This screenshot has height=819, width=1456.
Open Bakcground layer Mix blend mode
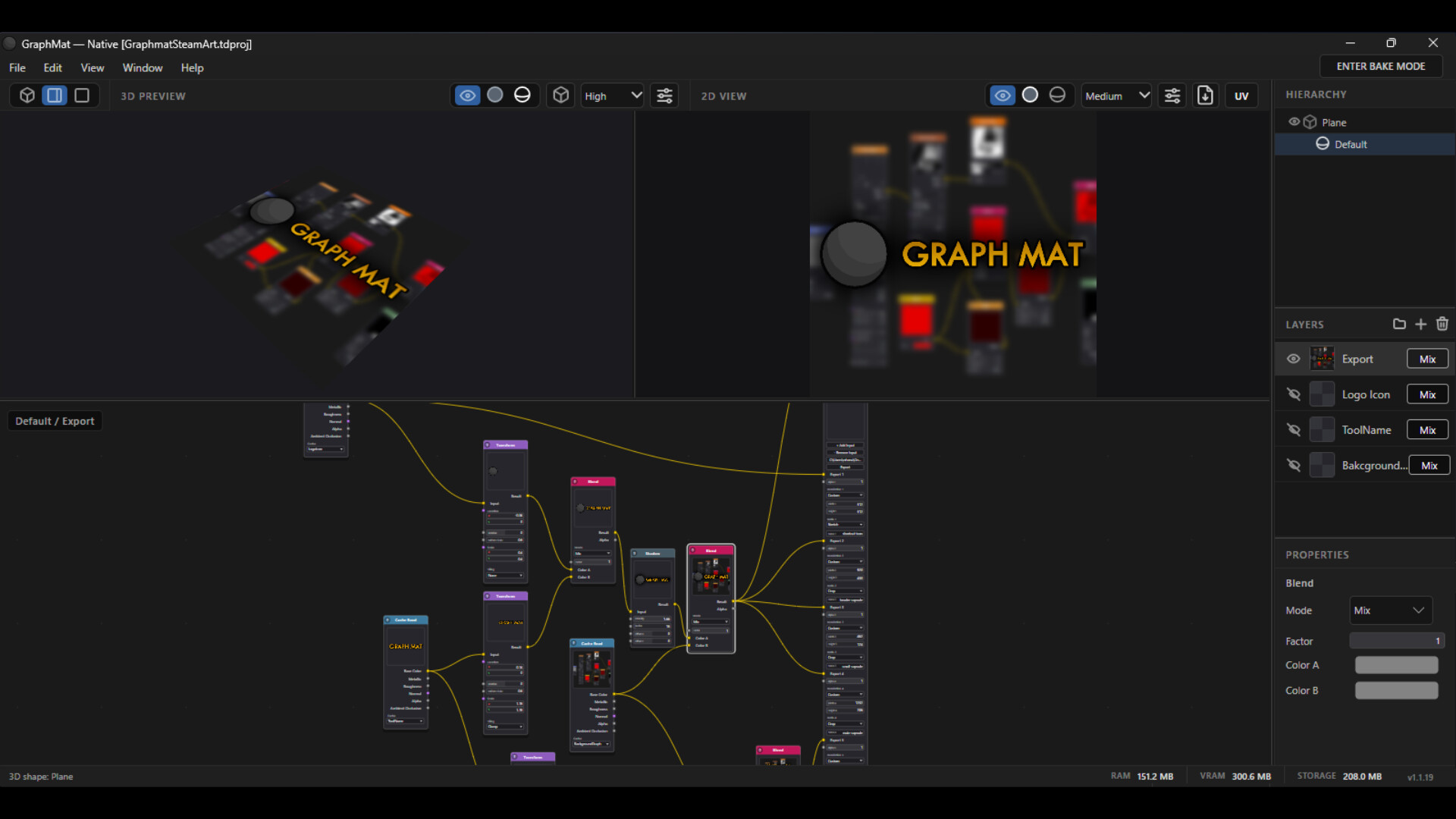[x=1429, y=466]
